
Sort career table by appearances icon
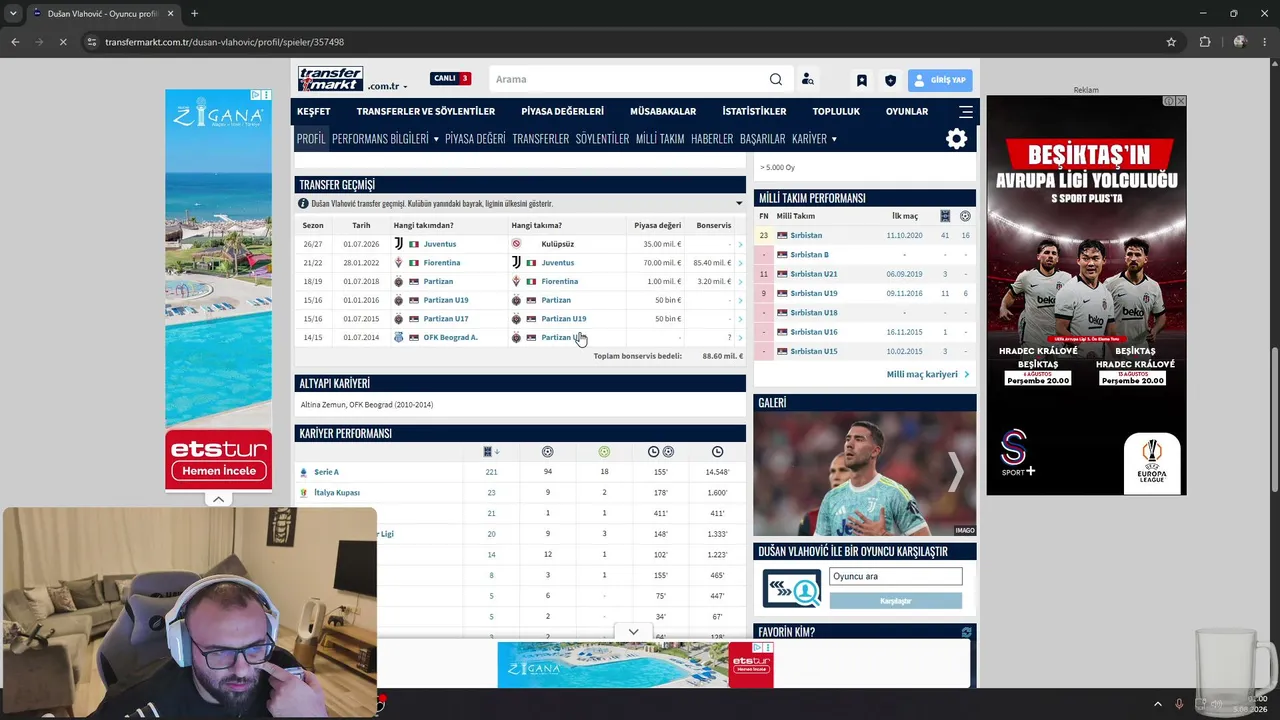(490, 452)
